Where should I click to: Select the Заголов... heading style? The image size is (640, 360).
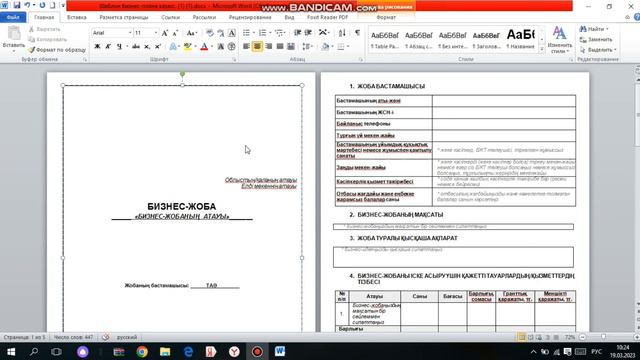tap(486, 40)
